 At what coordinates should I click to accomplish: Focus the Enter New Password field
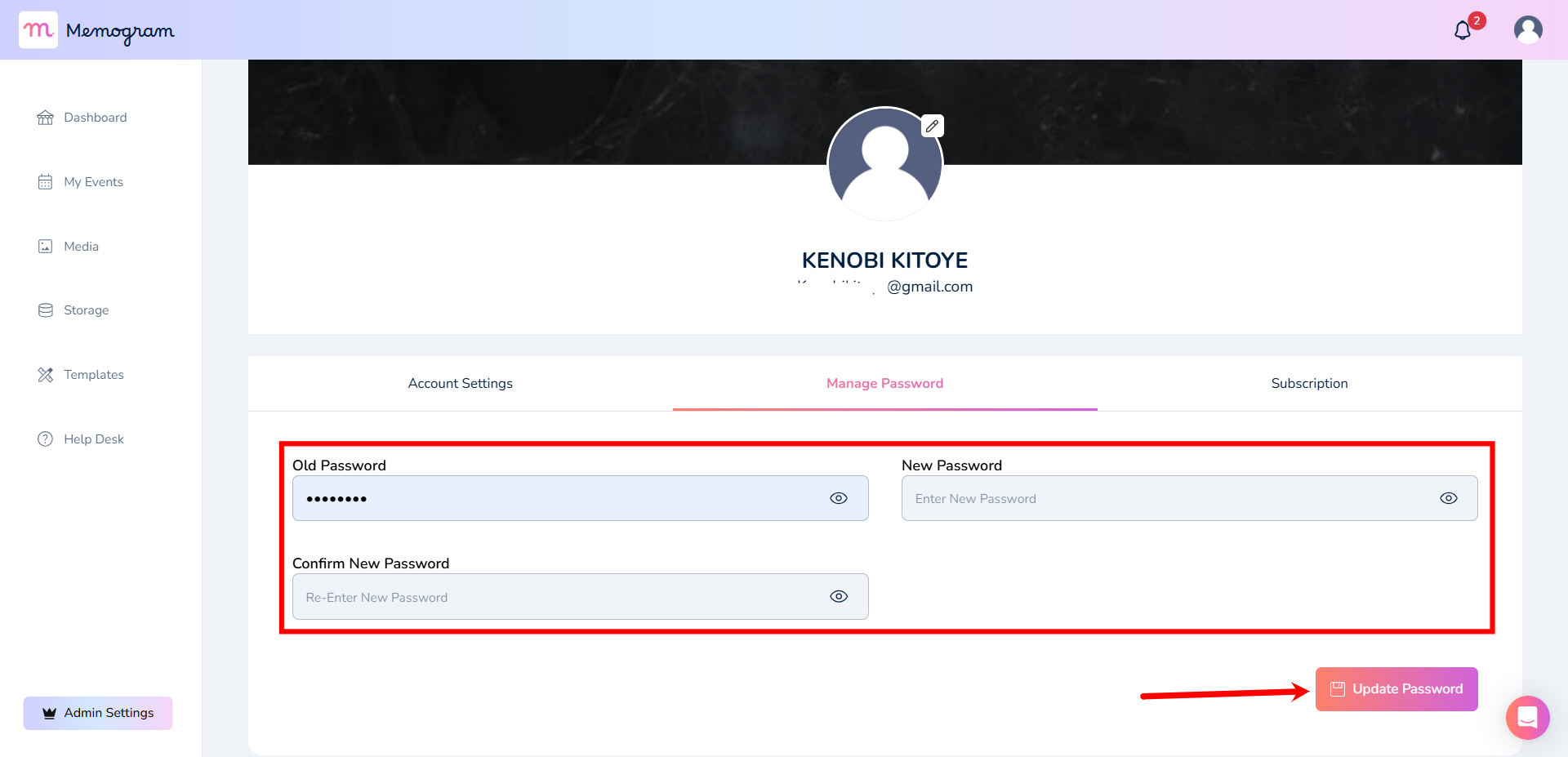pos(1190,498)
